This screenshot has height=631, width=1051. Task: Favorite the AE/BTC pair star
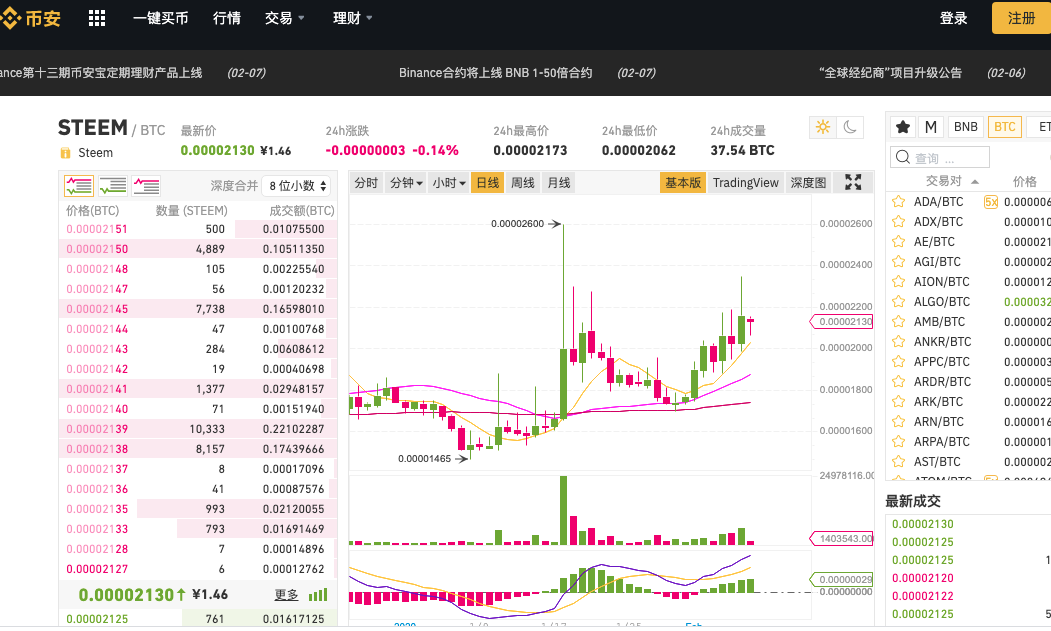(898, 242)
